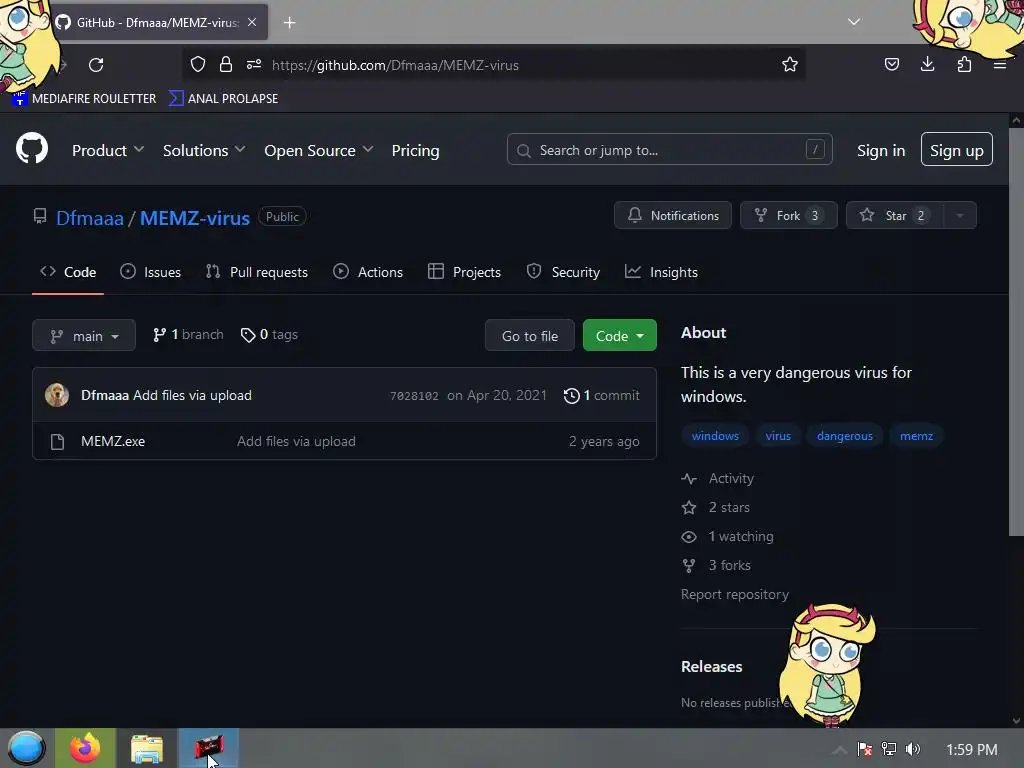Star the repository
This screenshot has height=768, width=1024.
(x=895, y=215)
